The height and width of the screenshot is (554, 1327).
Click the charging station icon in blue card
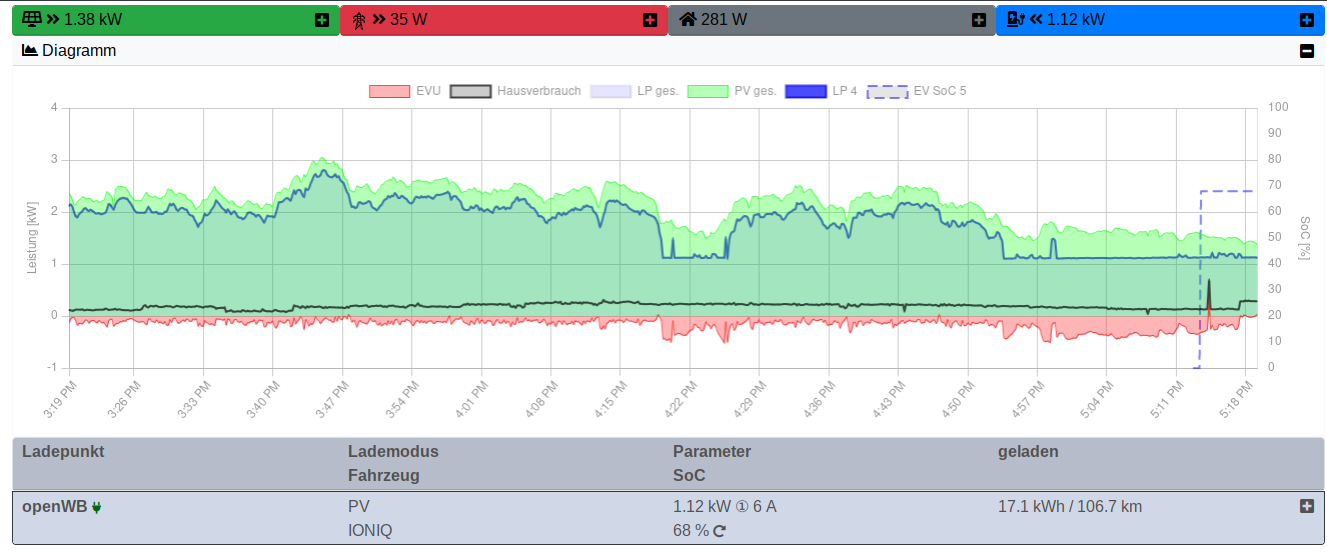tap(1016, 19)
